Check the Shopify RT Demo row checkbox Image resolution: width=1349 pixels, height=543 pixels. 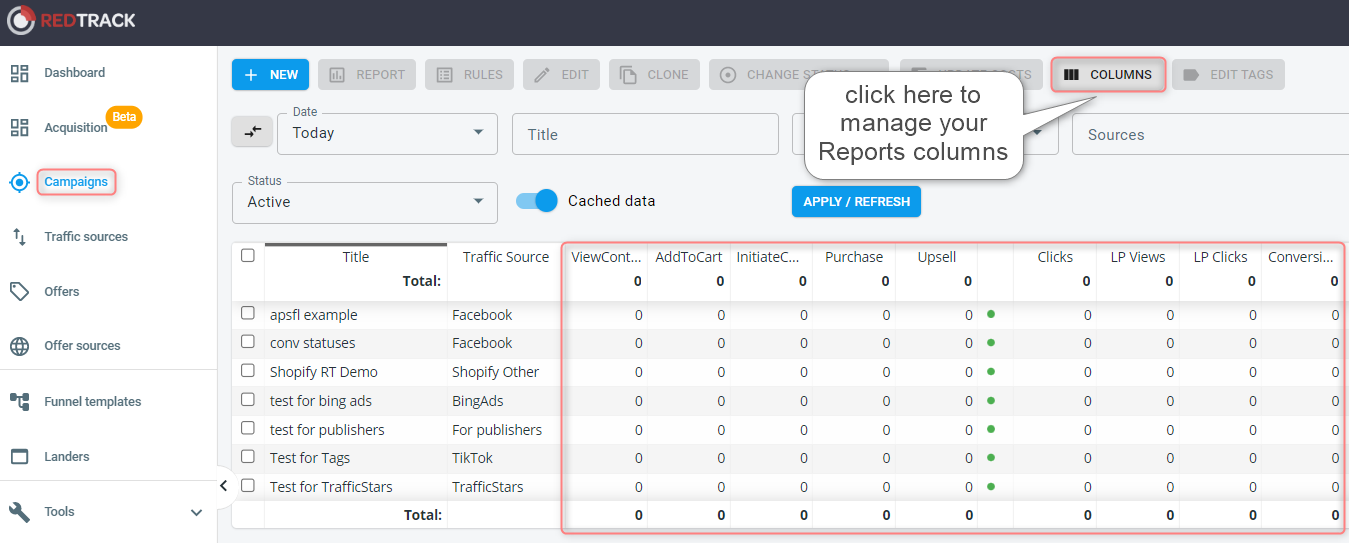pos(248,371)
